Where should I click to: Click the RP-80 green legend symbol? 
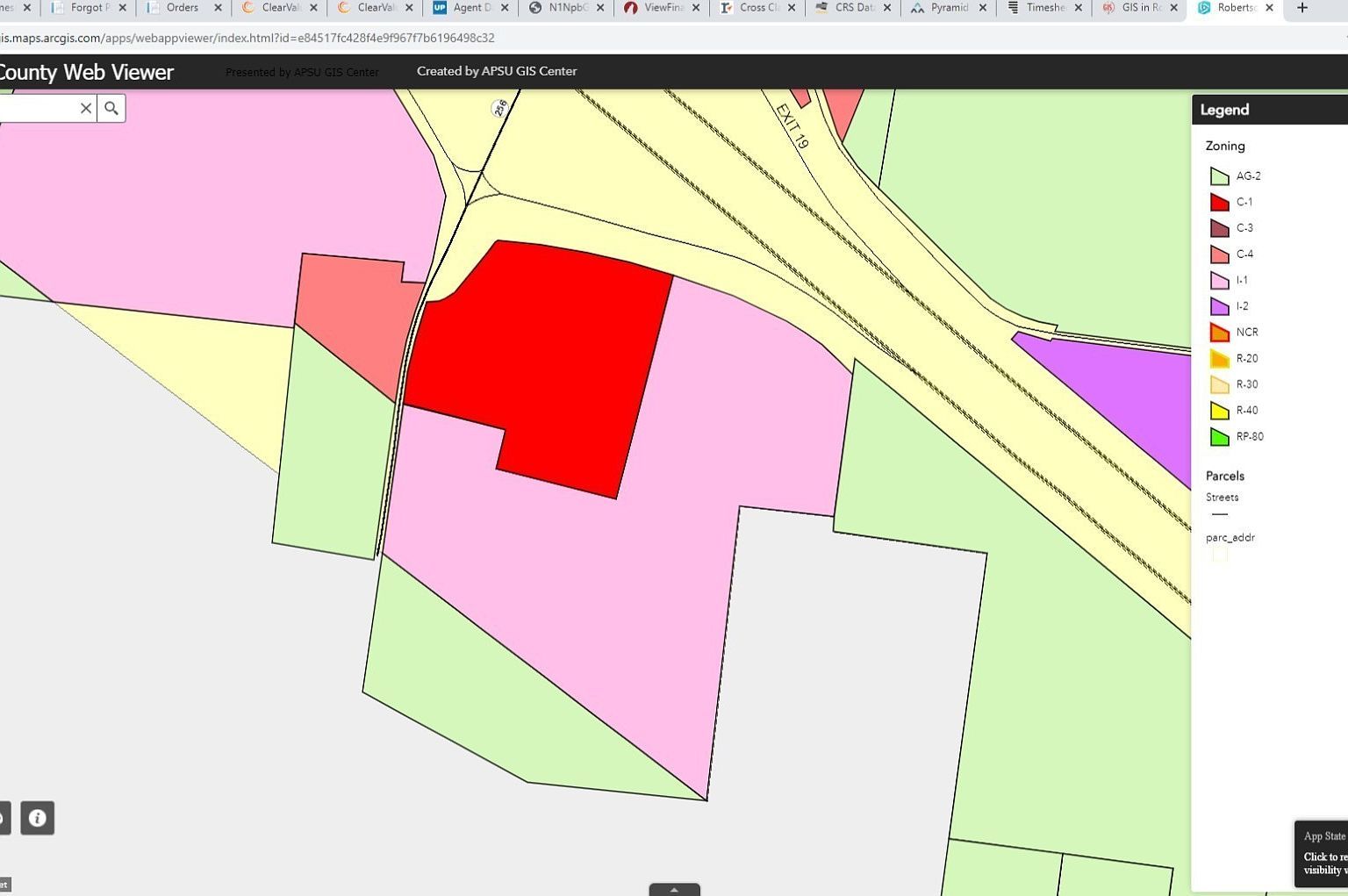[1220, 436]
